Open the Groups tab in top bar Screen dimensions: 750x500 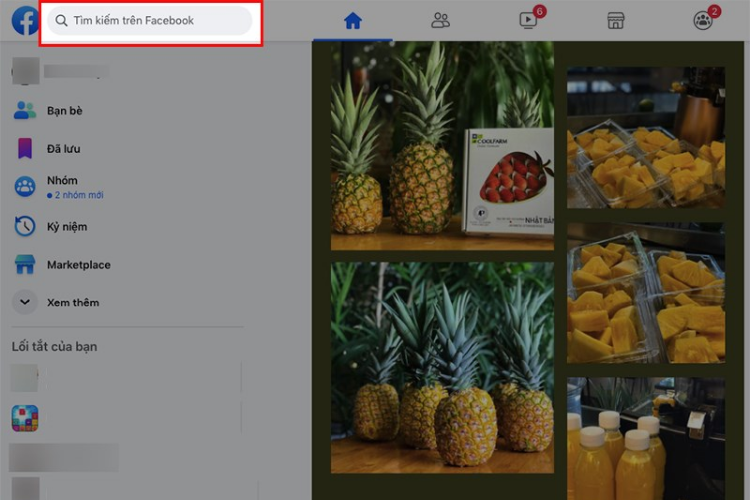pos(703,21)
